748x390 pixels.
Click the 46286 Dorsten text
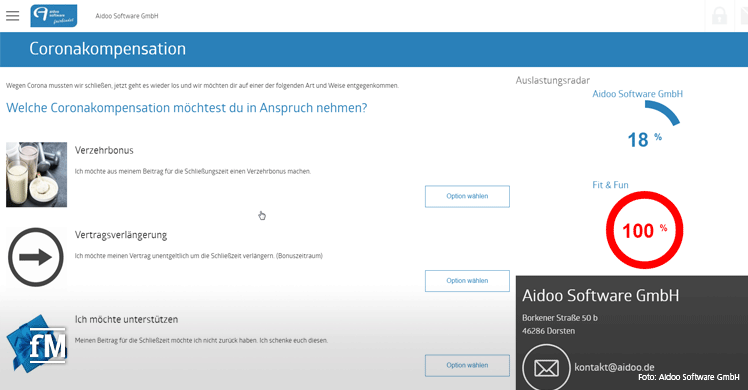[548, 331]
